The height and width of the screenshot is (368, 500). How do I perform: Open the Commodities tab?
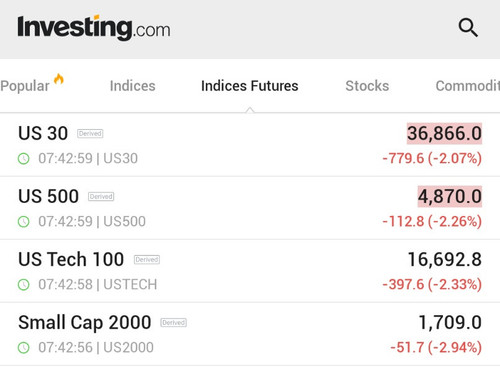(x=468, y=86)
